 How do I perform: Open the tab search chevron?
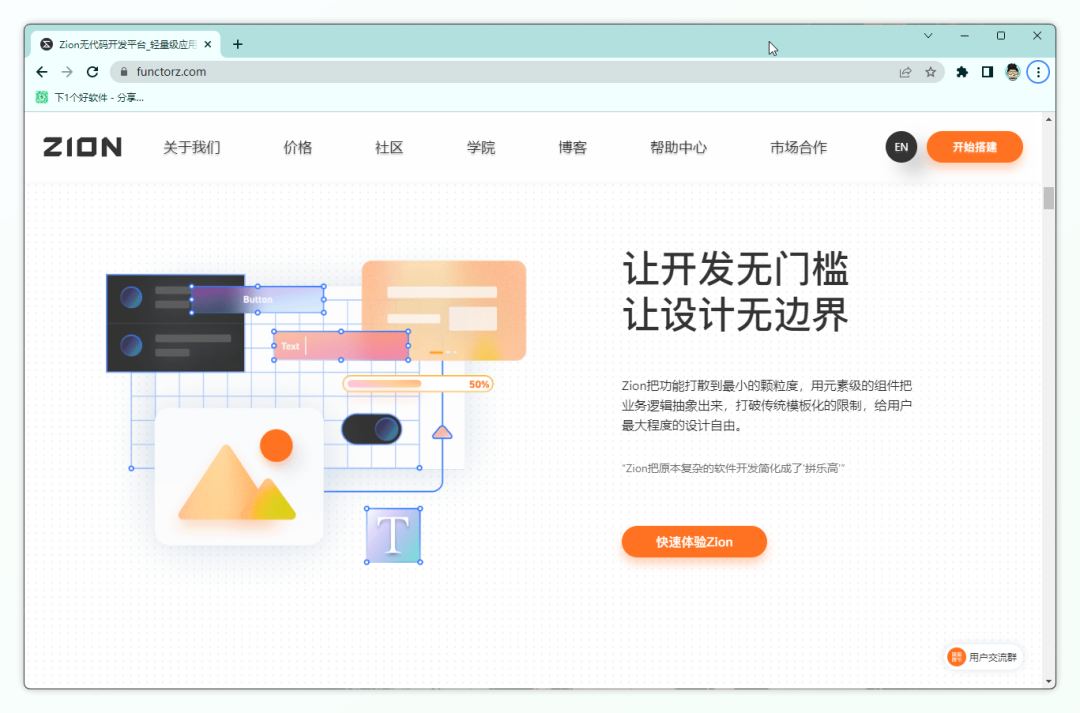tap(928, 35)
